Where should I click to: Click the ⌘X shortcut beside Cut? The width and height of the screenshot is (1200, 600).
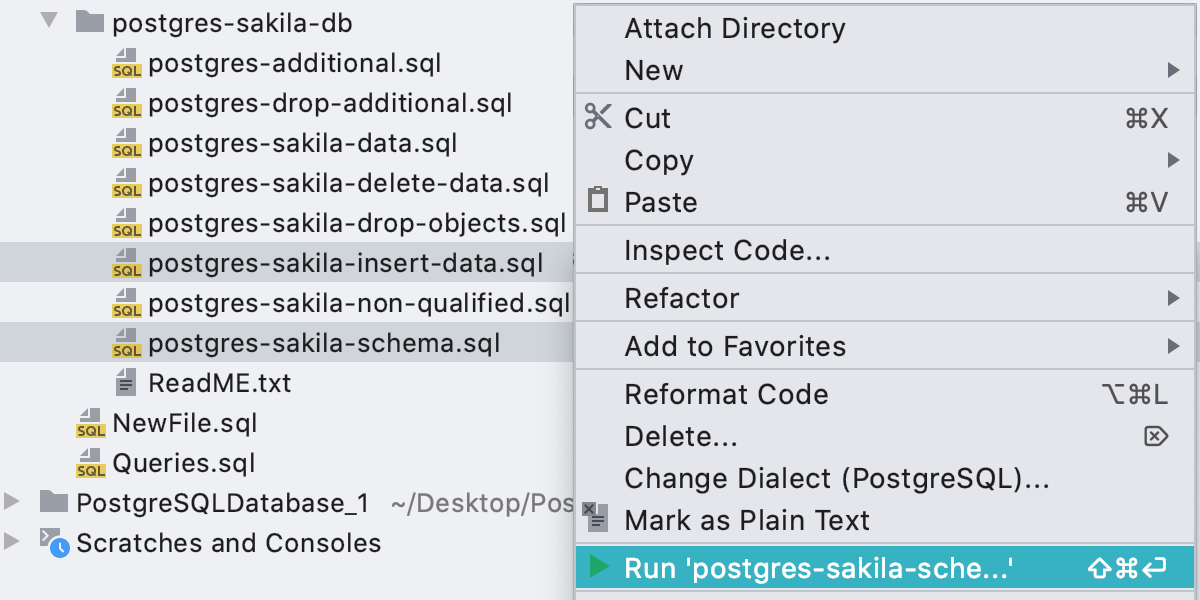coord(1147,118)
